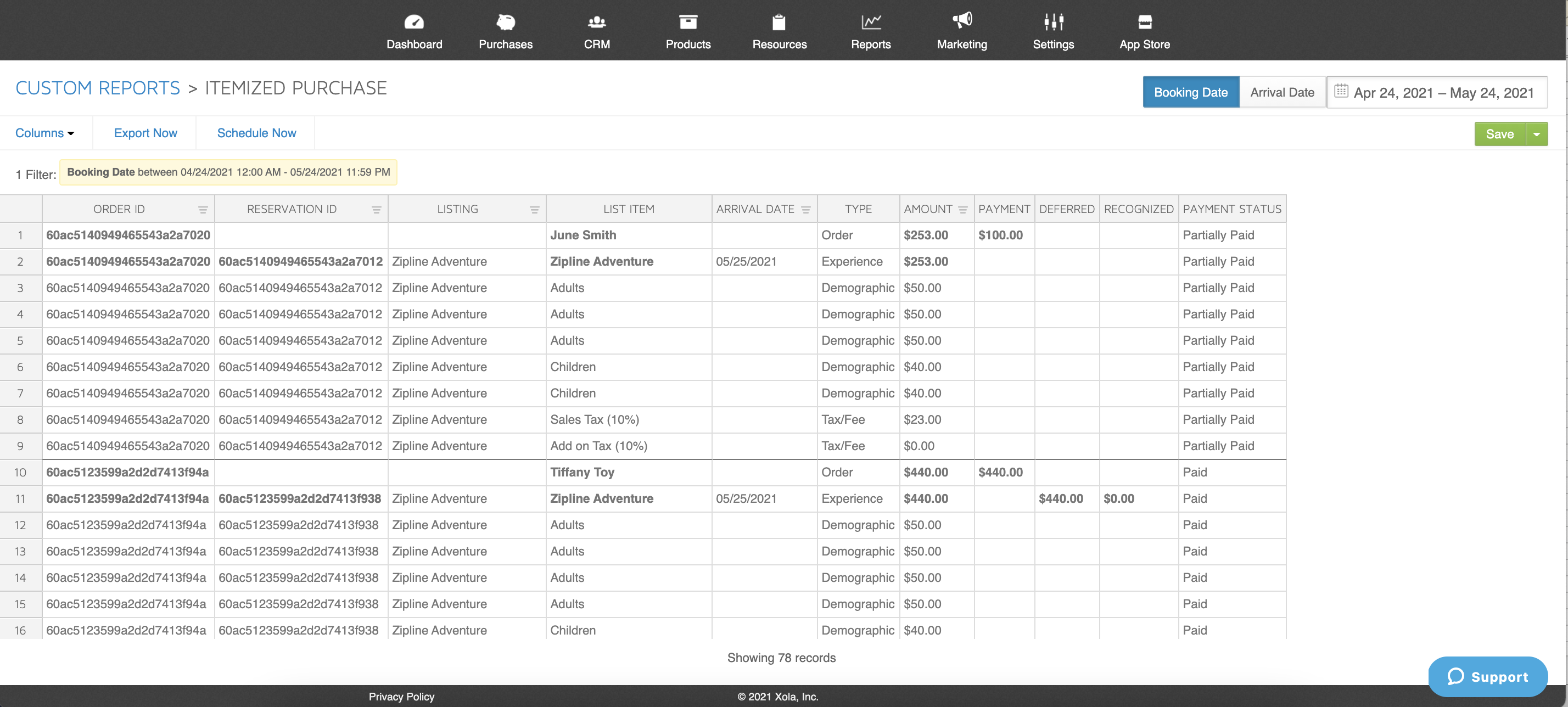Screen dimensions: 1568x707
Task: Open the date range calendar icon
Action: point(1341,91)
